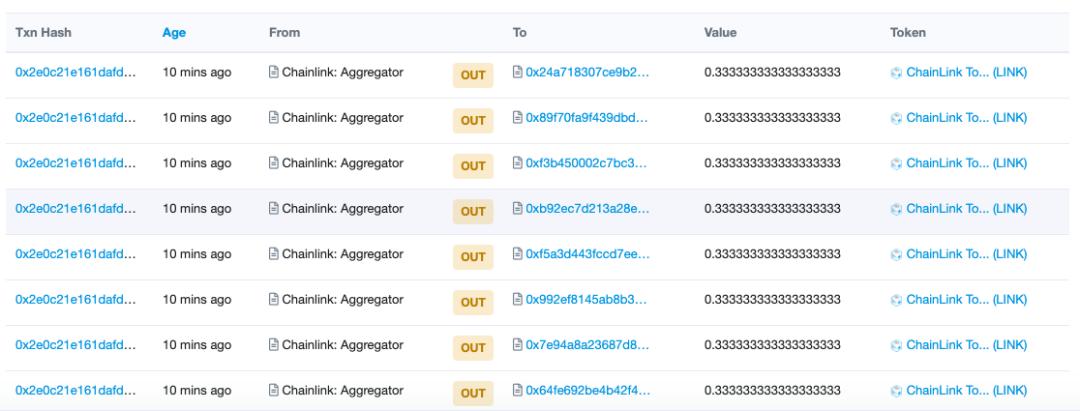Image resolution: width=1080 pixels, height=411 pixels.
Task: Open txn hash 0x2e0c21e161dafd in 0x7e94a8a23687d8 row
Action: [x=76, y=344]
